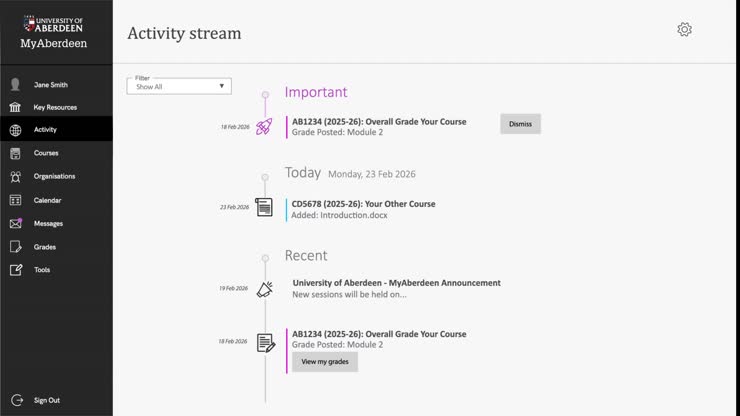
Task: Select Grades from the sidebar
Action: click(x=44, y=246)
